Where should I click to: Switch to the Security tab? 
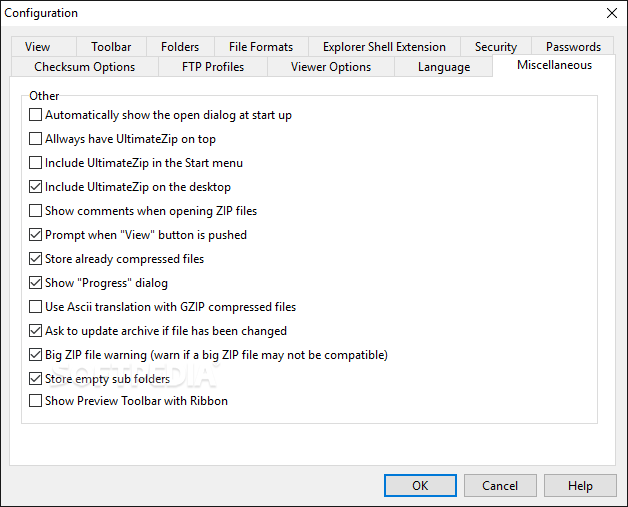tap(496, 47)
